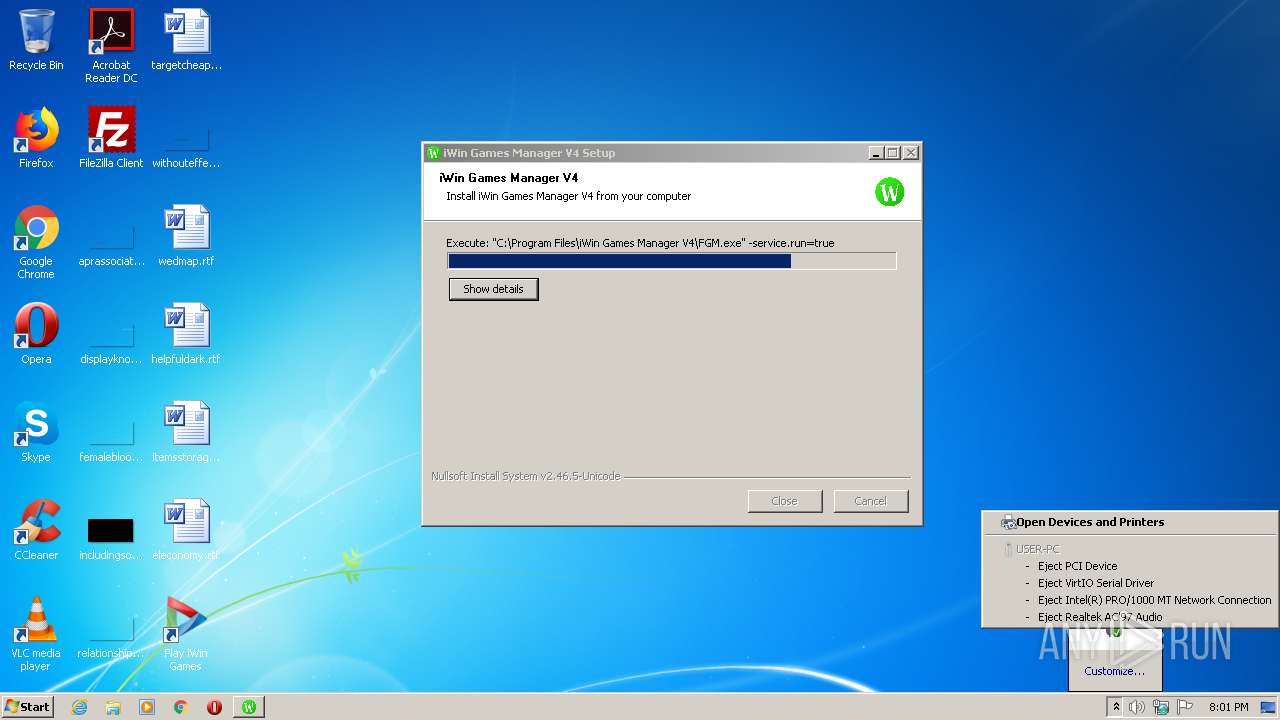The width and height of the screenshot is (1280, 720).
Task: Open helpfuldark.rtf document icon
Action: (x=186, y=334)
